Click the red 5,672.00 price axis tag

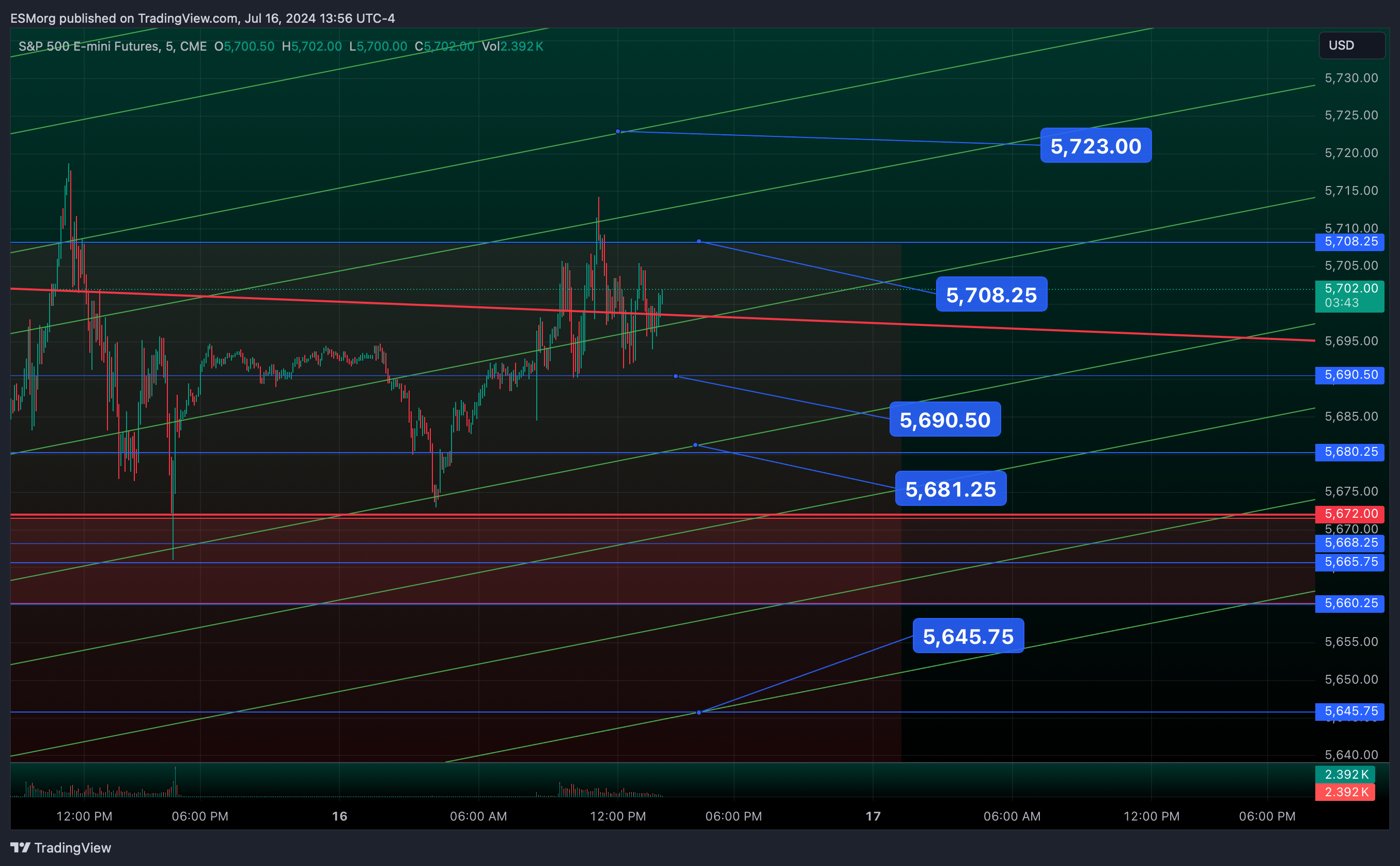[x=1349, y=514]
